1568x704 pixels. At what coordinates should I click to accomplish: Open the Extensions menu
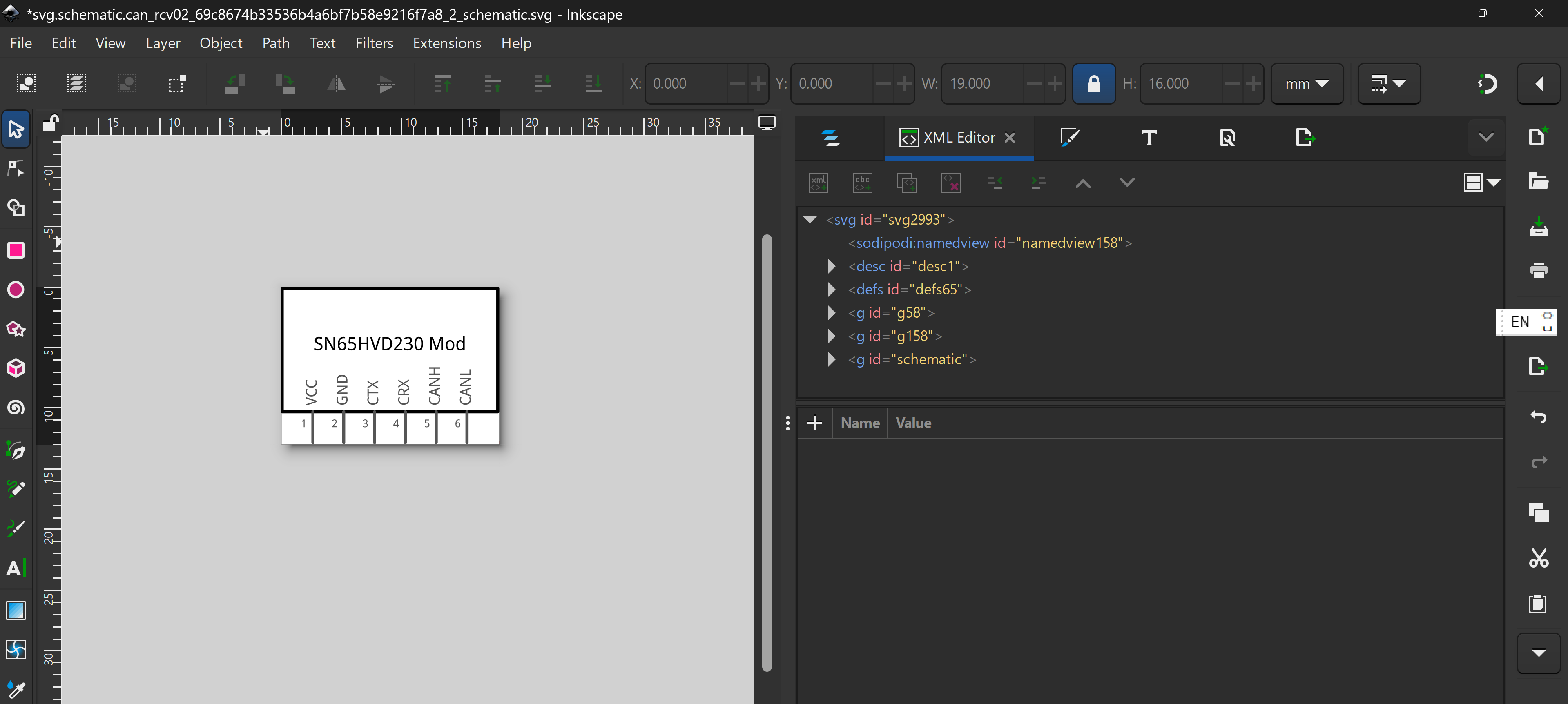(446, 43)
